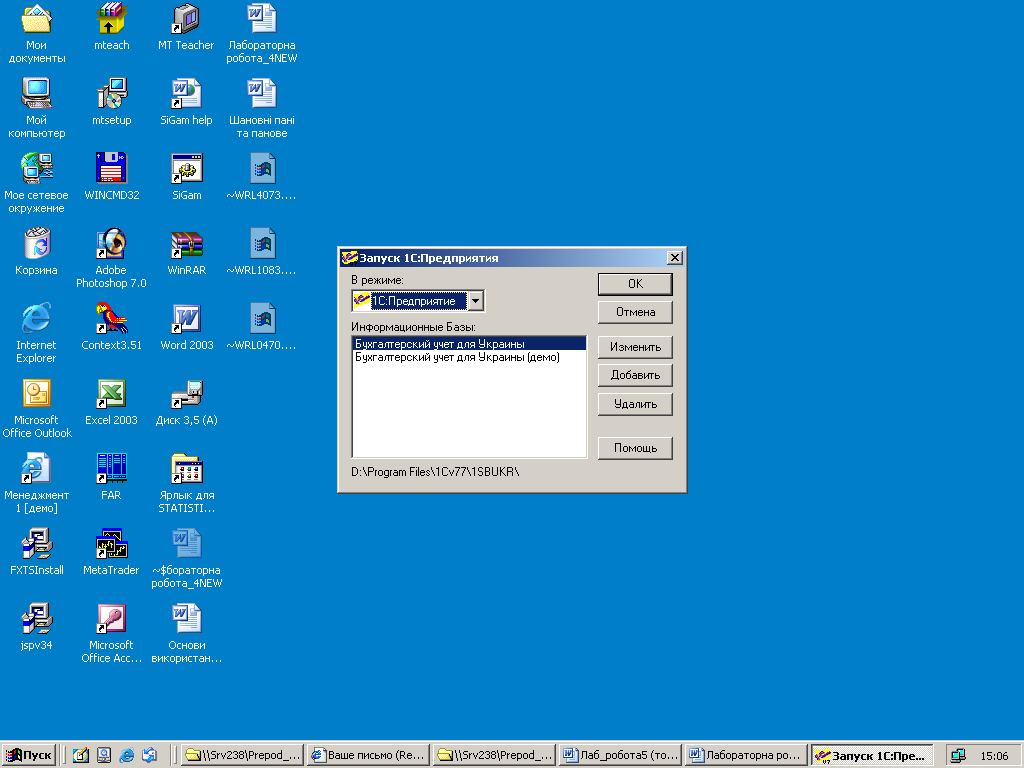The image size is (1024, 768).
Task: Expand the В режиме mode dropdown arrow
Action: pos(476,301)
